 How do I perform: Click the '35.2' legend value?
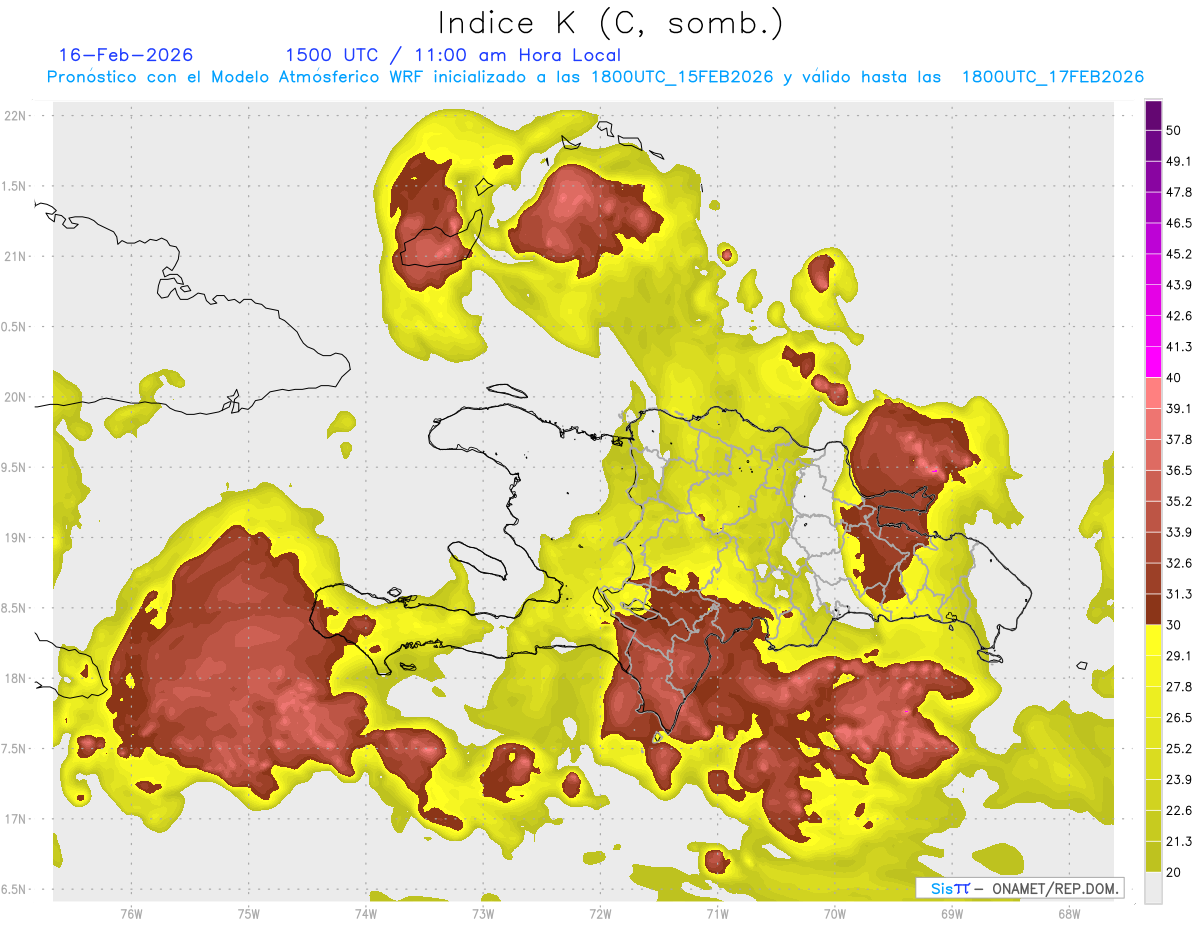(1179, 501)
